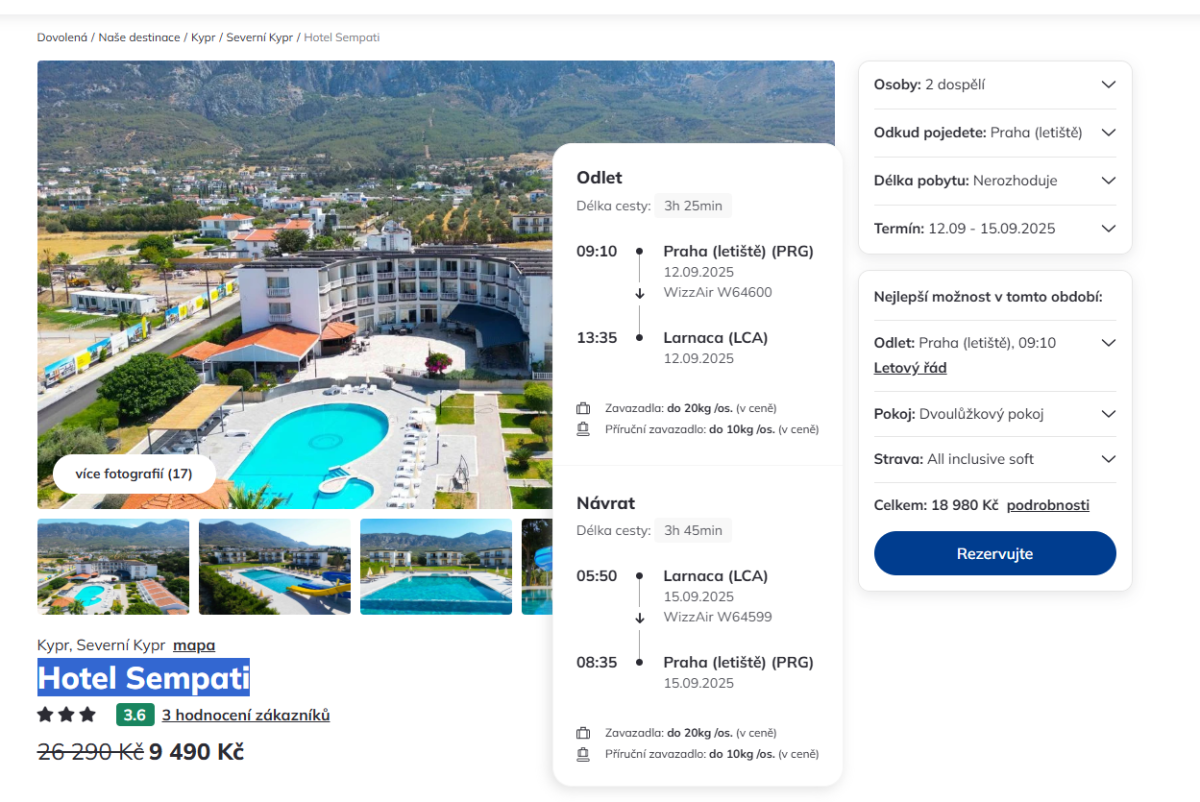Expand the Délka pobytu dropdown

pyautogui.click(x=1108, y=181)
